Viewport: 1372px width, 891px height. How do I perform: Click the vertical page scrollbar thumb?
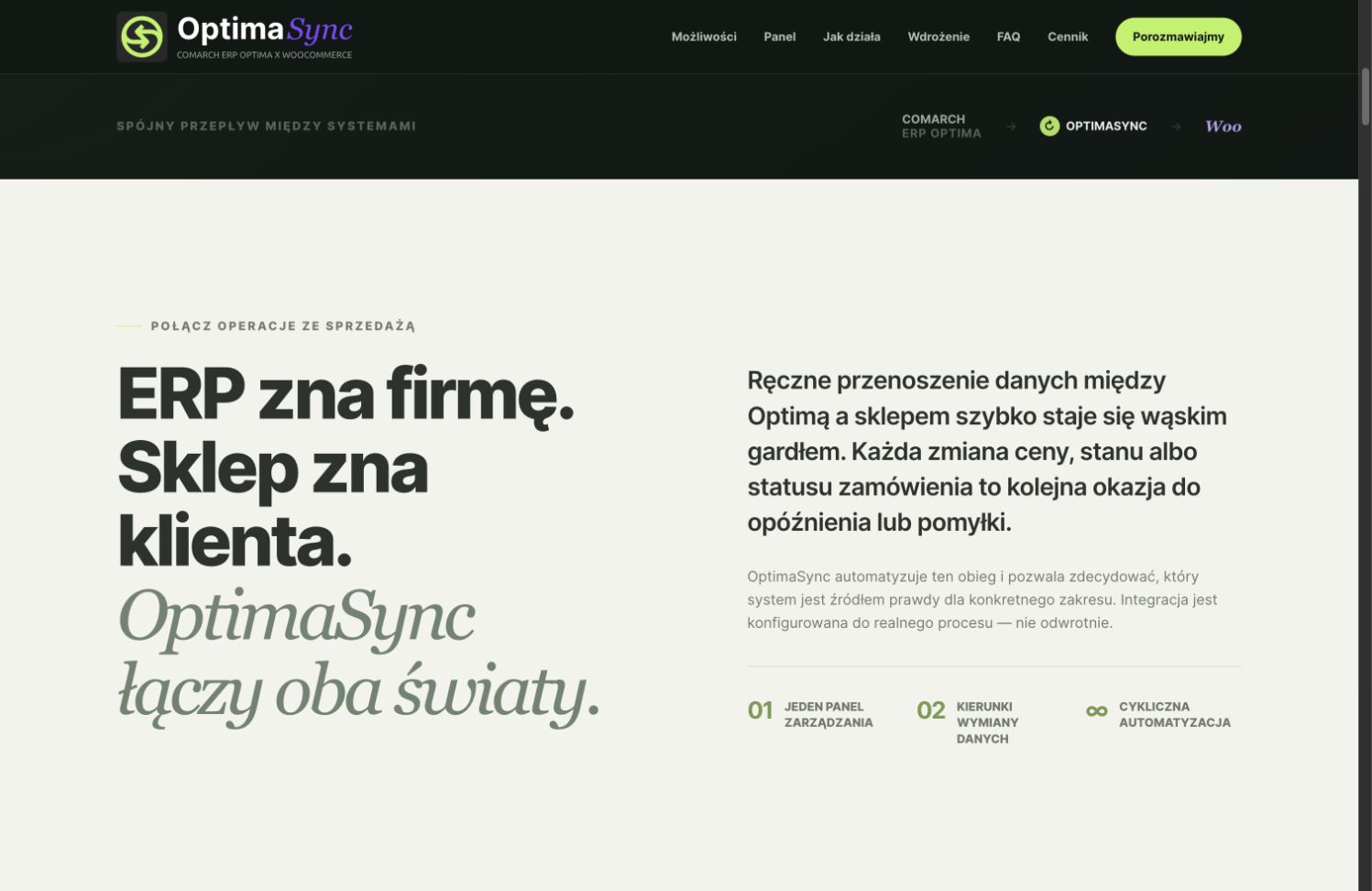pos(1365,96)
